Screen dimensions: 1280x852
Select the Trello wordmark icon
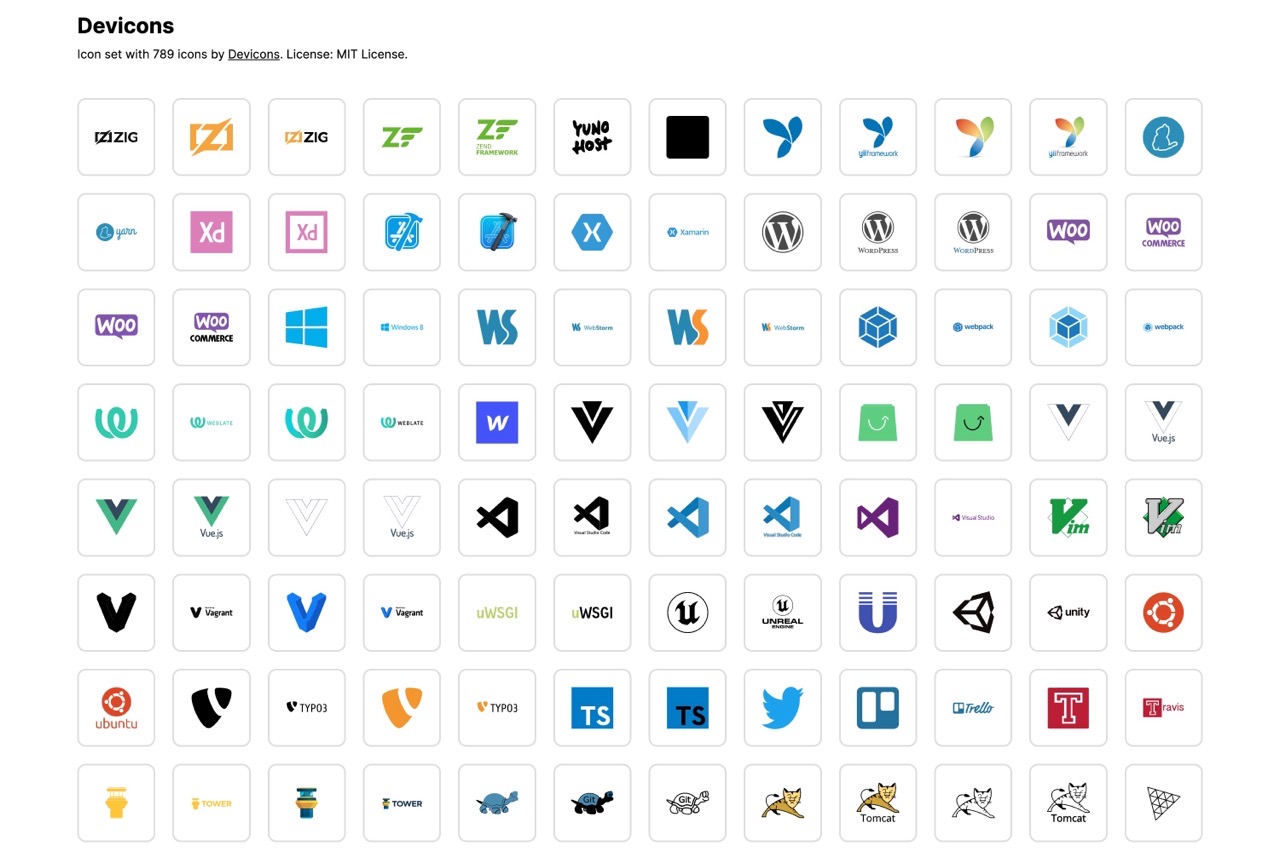tap(973, 708)
